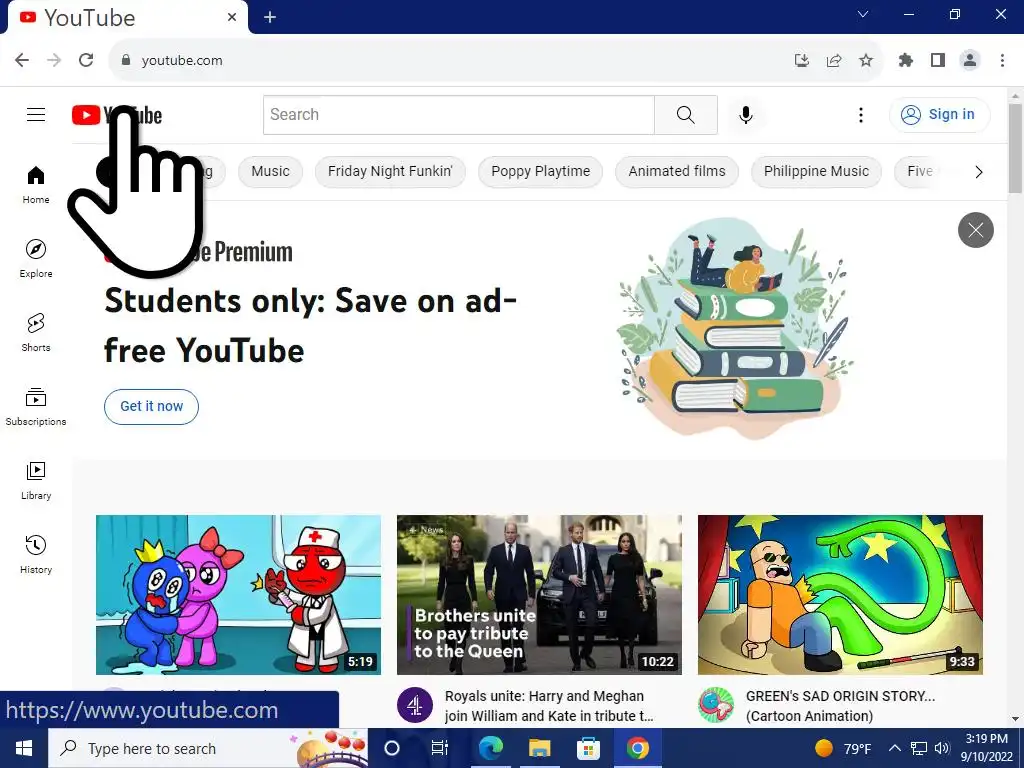Dismiss the Premium banner with the X button
1024x768 pixels.
point(976,230)
